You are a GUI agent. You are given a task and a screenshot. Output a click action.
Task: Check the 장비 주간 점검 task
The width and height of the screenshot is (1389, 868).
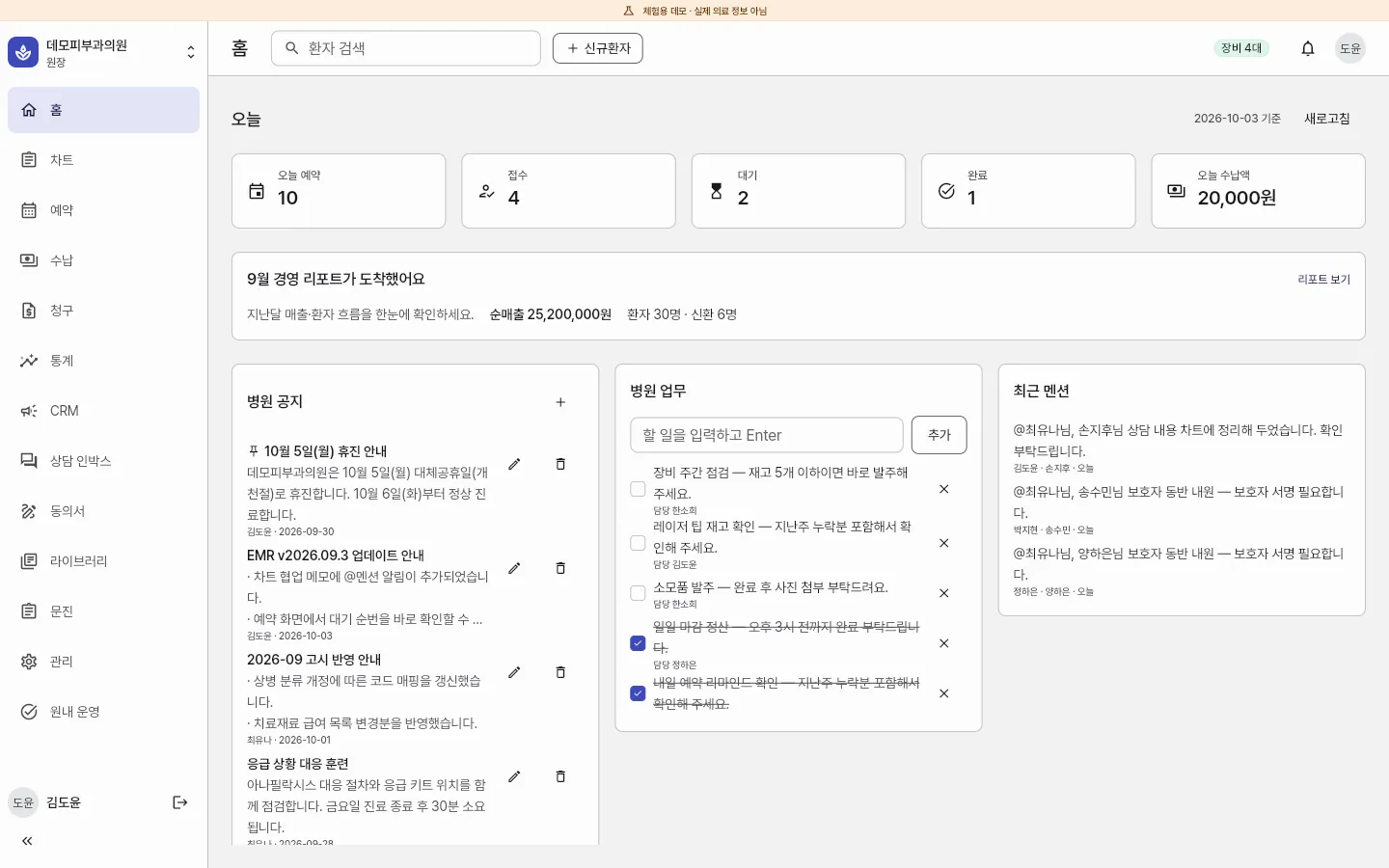point(638,489)
